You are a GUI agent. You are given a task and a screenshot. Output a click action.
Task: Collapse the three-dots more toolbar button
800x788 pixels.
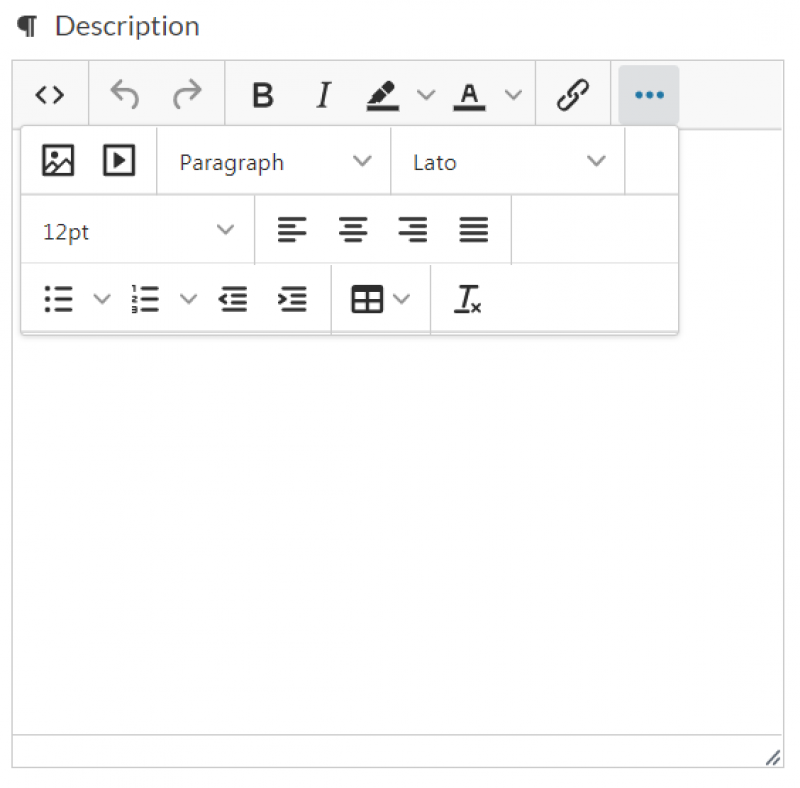[649, 95]
